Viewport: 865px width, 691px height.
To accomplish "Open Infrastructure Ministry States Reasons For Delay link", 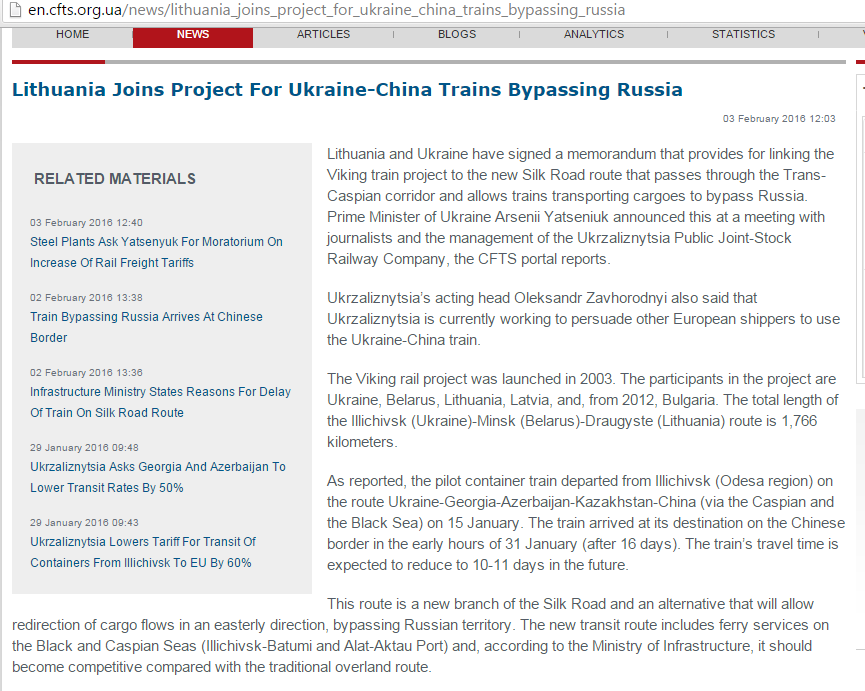I will coord(160,402).
